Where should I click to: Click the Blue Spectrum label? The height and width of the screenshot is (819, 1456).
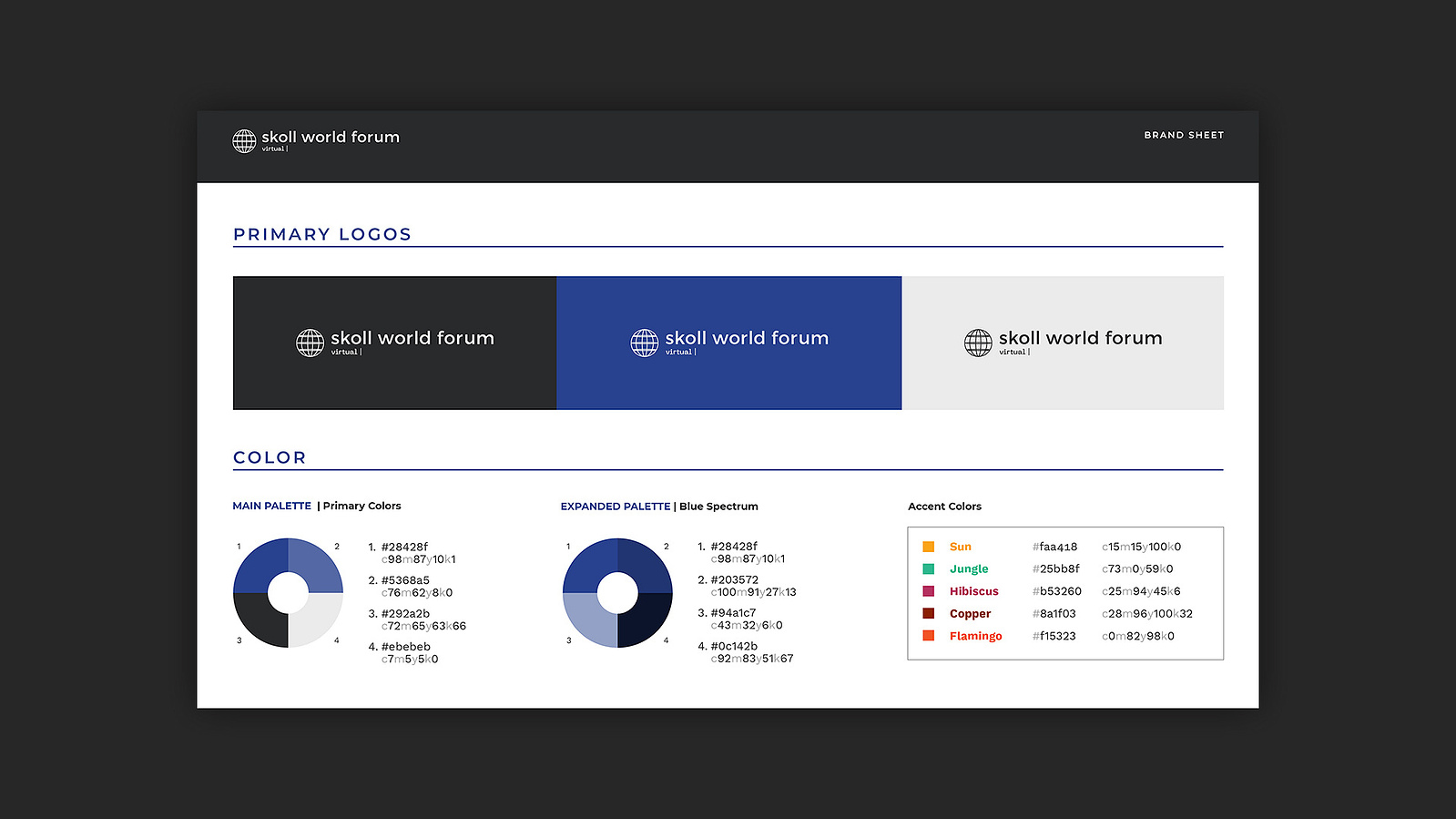pos(718,507)
